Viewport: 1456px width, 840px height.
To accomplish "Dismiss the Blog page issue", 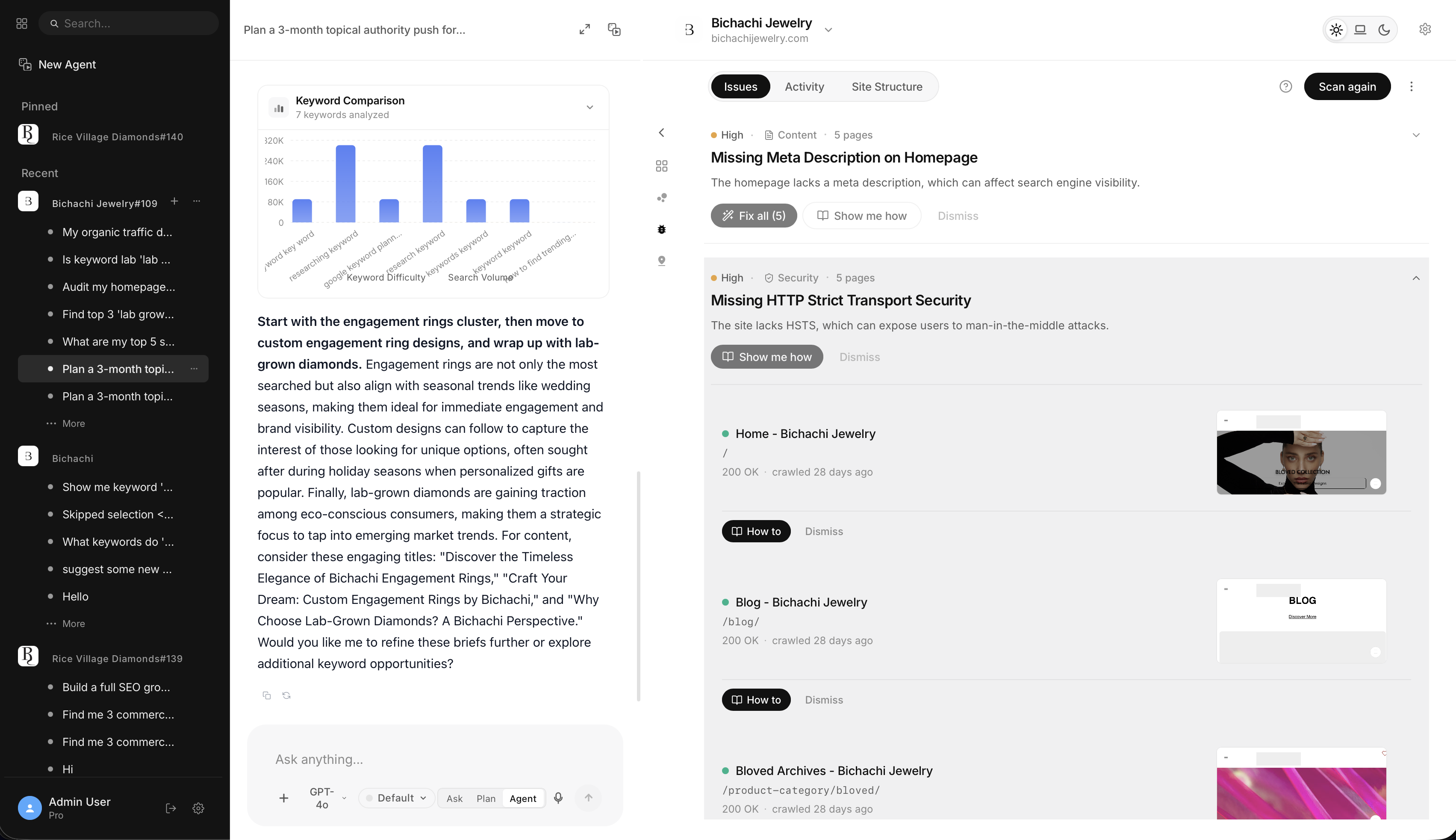I will [824, 700].
